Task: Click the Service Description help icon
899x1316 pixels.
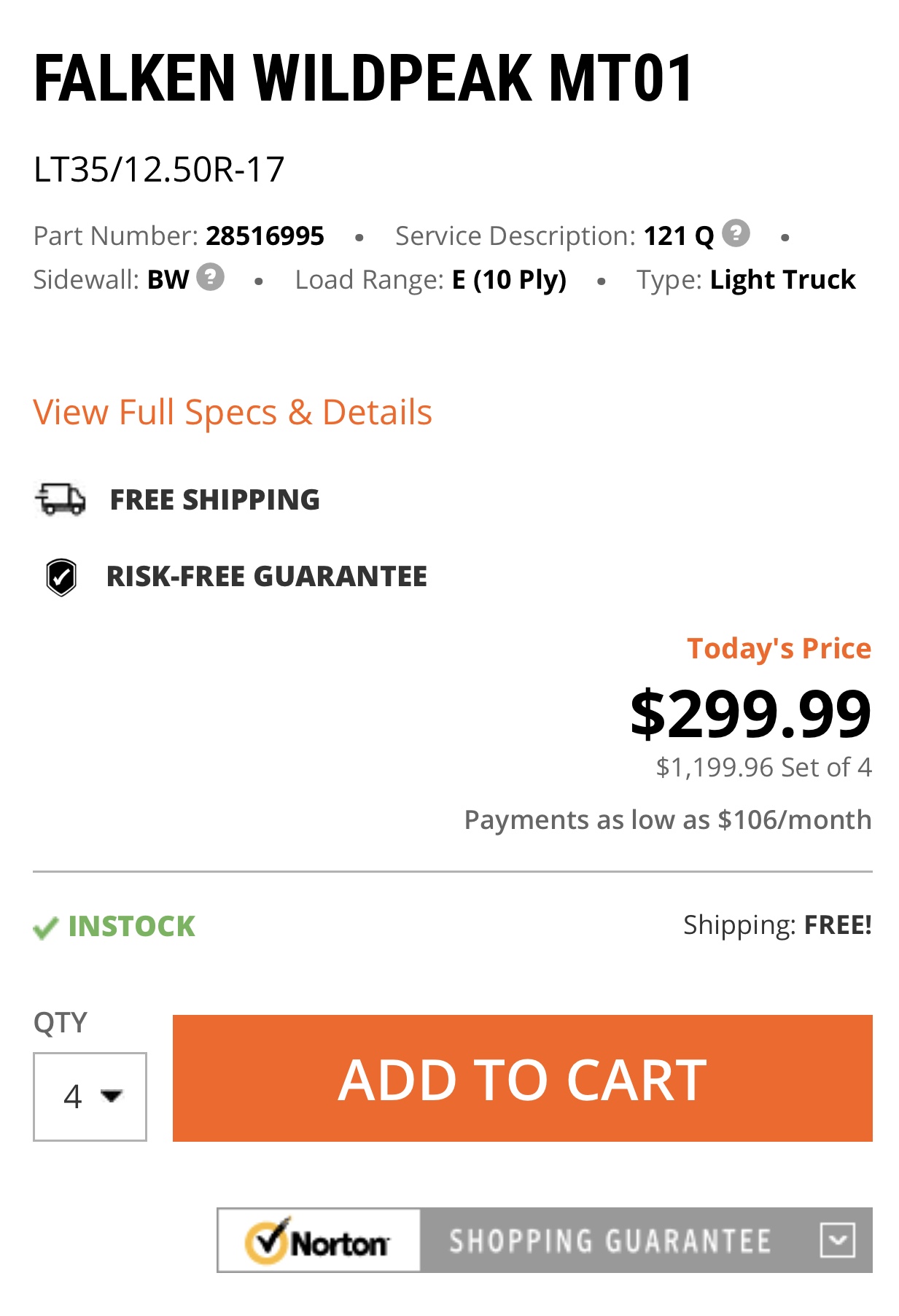Action: coord(736,233)
